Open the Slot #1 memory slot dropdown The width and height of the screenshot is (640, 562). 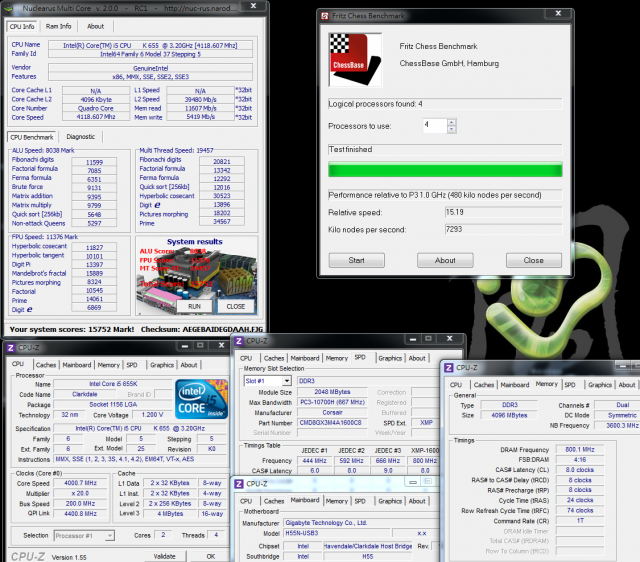(x=287, y=381)
